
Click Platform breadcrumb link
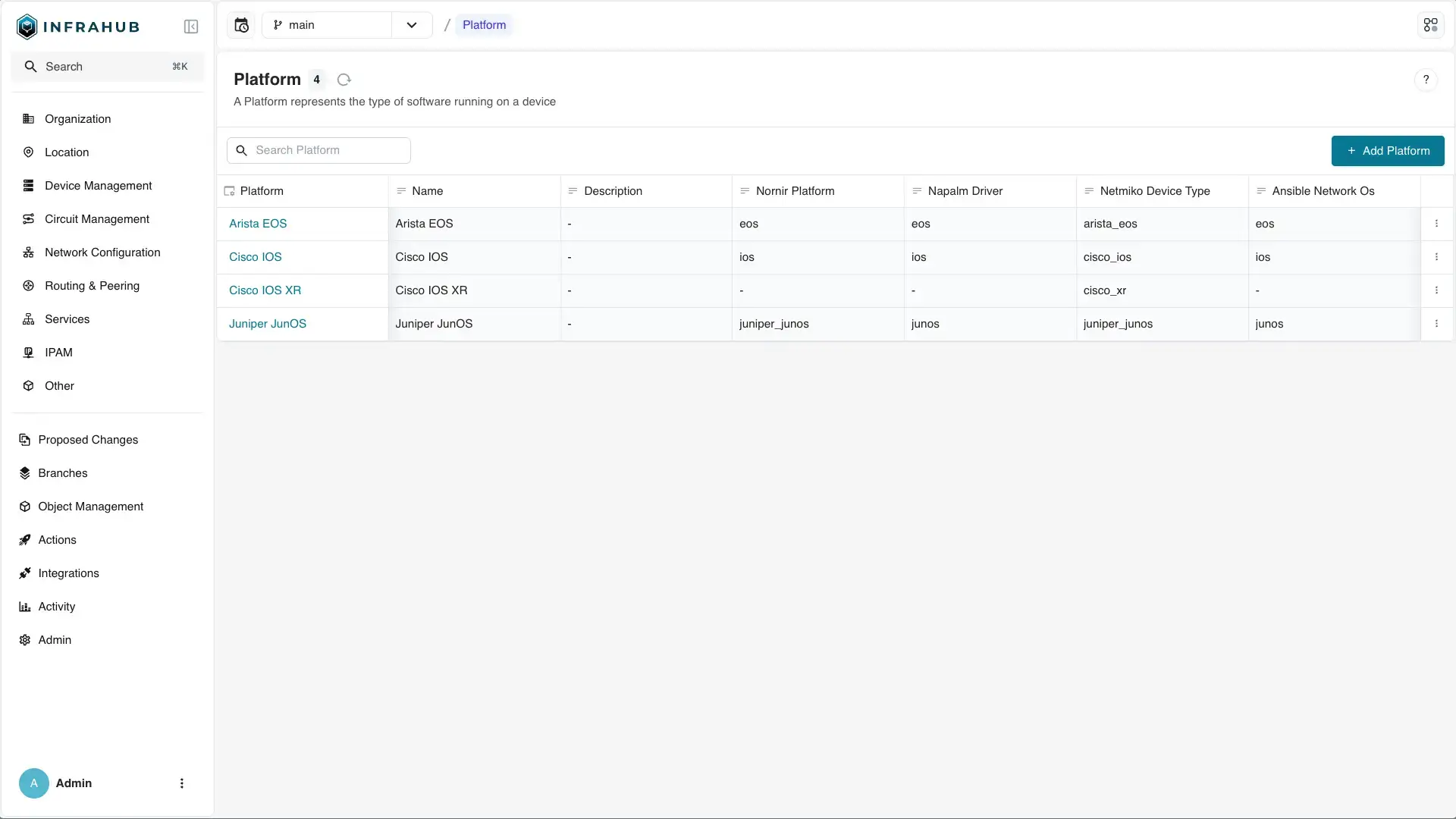[x=484, y=25]
